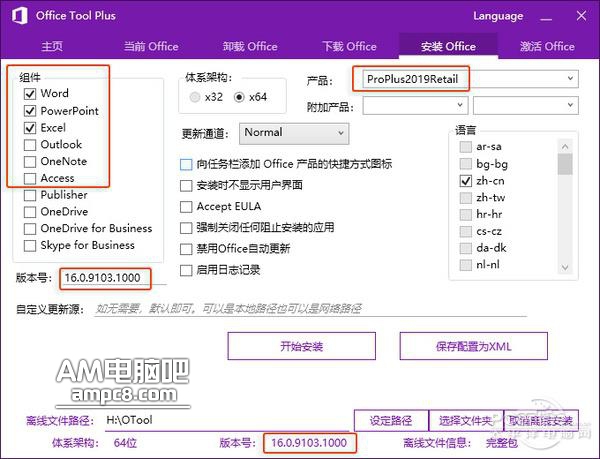
Task: Uncheck the Word component checkbox
Action: (x=30, y=94)
